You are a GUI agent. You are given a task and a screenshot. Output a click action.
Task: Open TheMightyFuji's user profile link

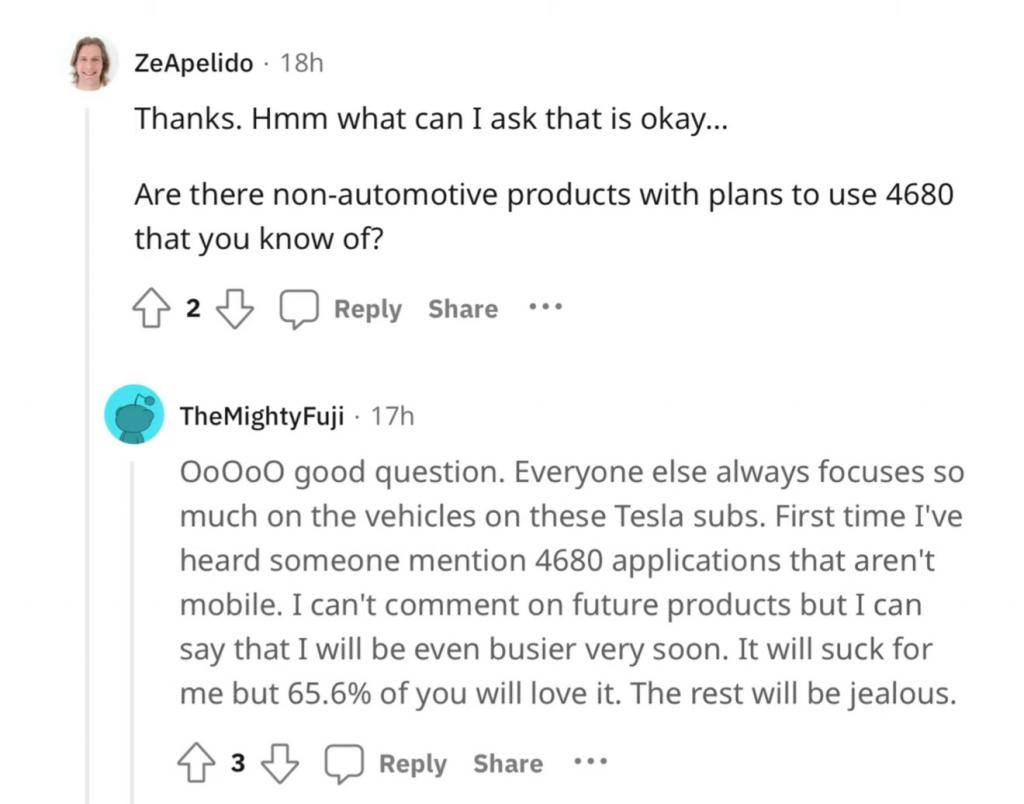262,416
